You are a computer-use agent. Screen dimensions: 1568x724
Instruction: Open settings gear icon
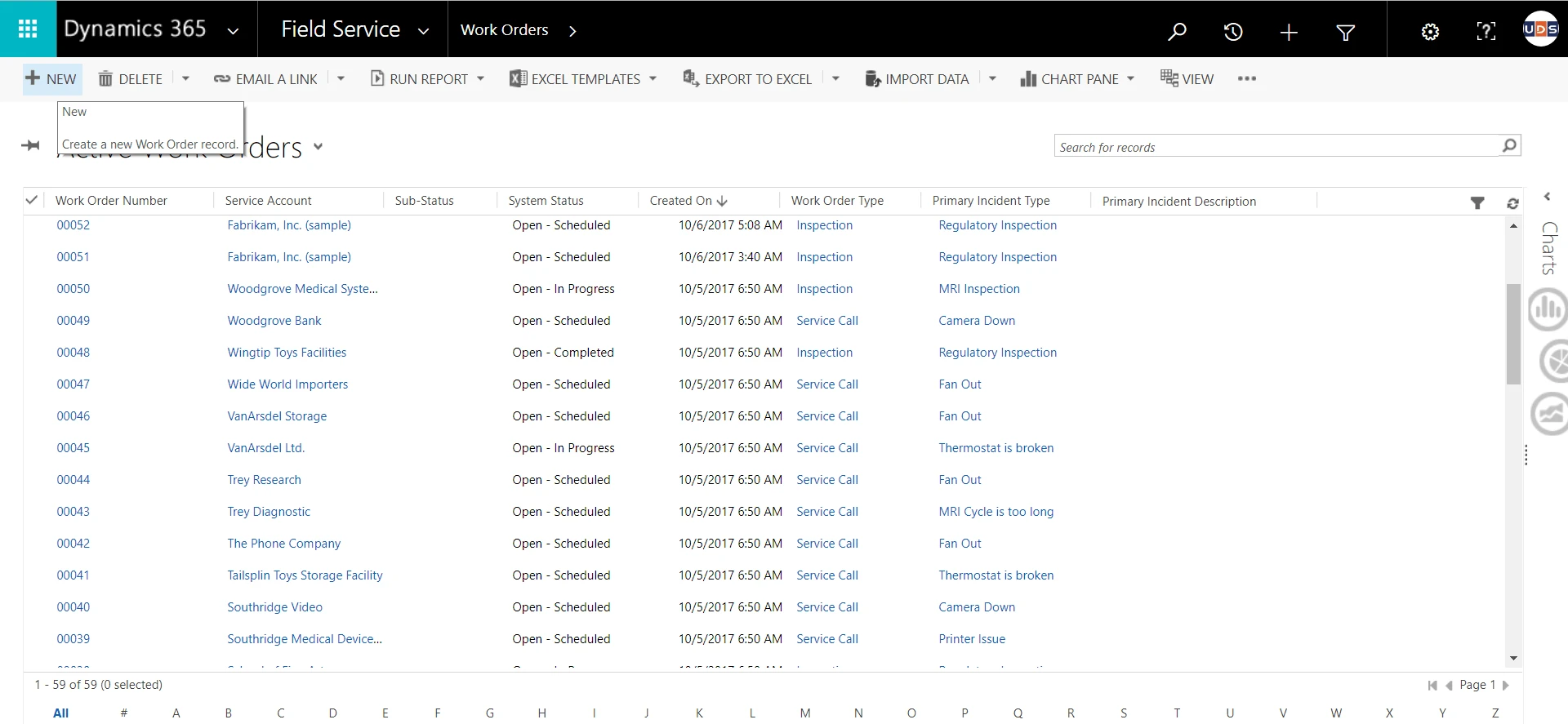pyautogui.click(x=1430, y=32)
